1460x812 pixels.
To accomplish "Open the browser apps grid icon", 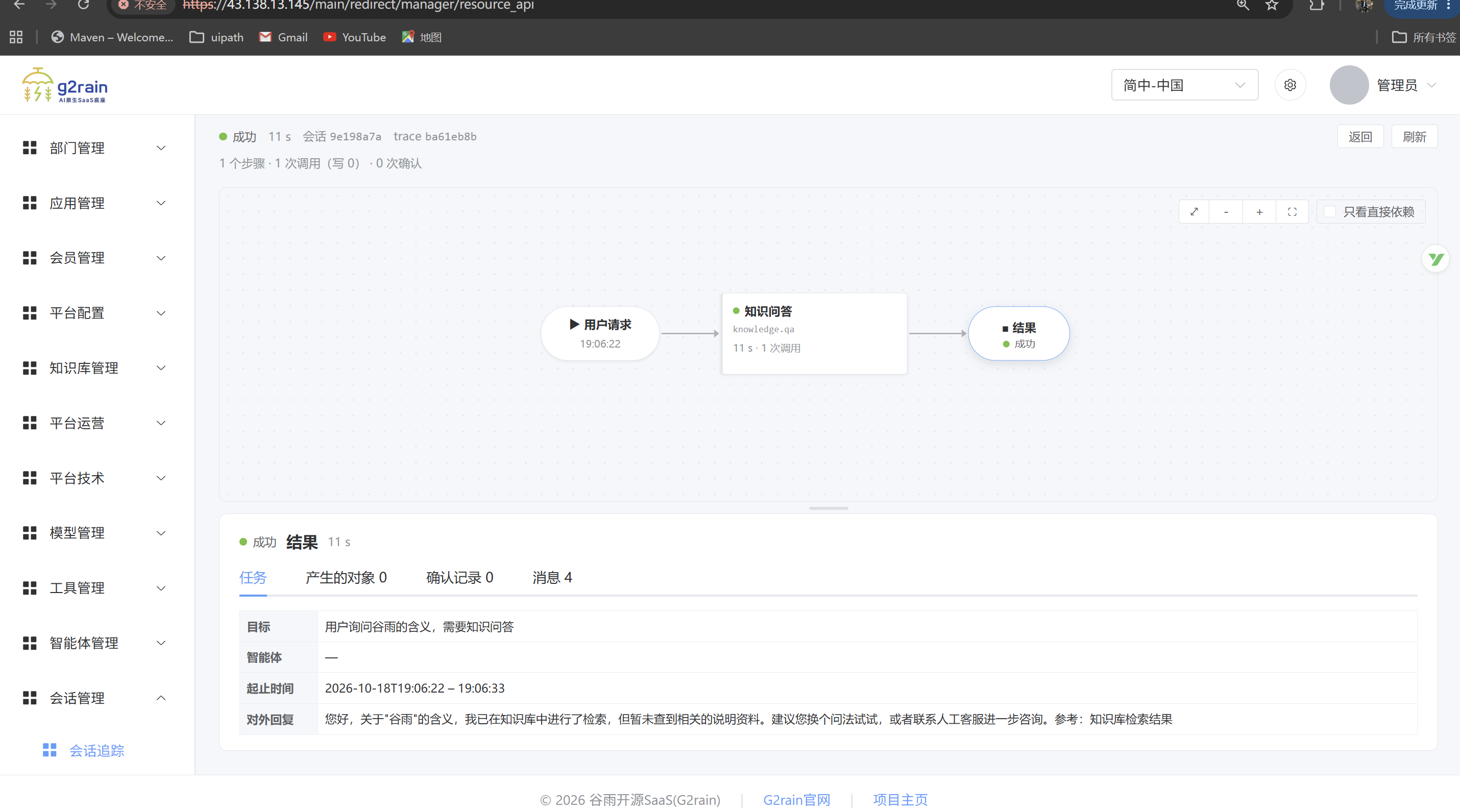I will pyautogui.click(x=16, y=37).
